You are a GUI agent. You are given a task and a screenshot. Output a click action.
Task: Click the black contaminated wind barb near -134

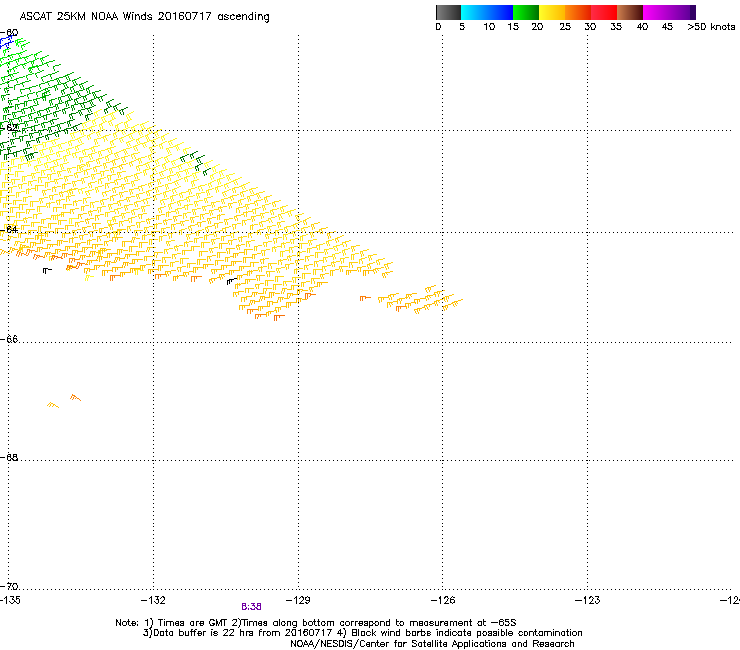(47, 270)
